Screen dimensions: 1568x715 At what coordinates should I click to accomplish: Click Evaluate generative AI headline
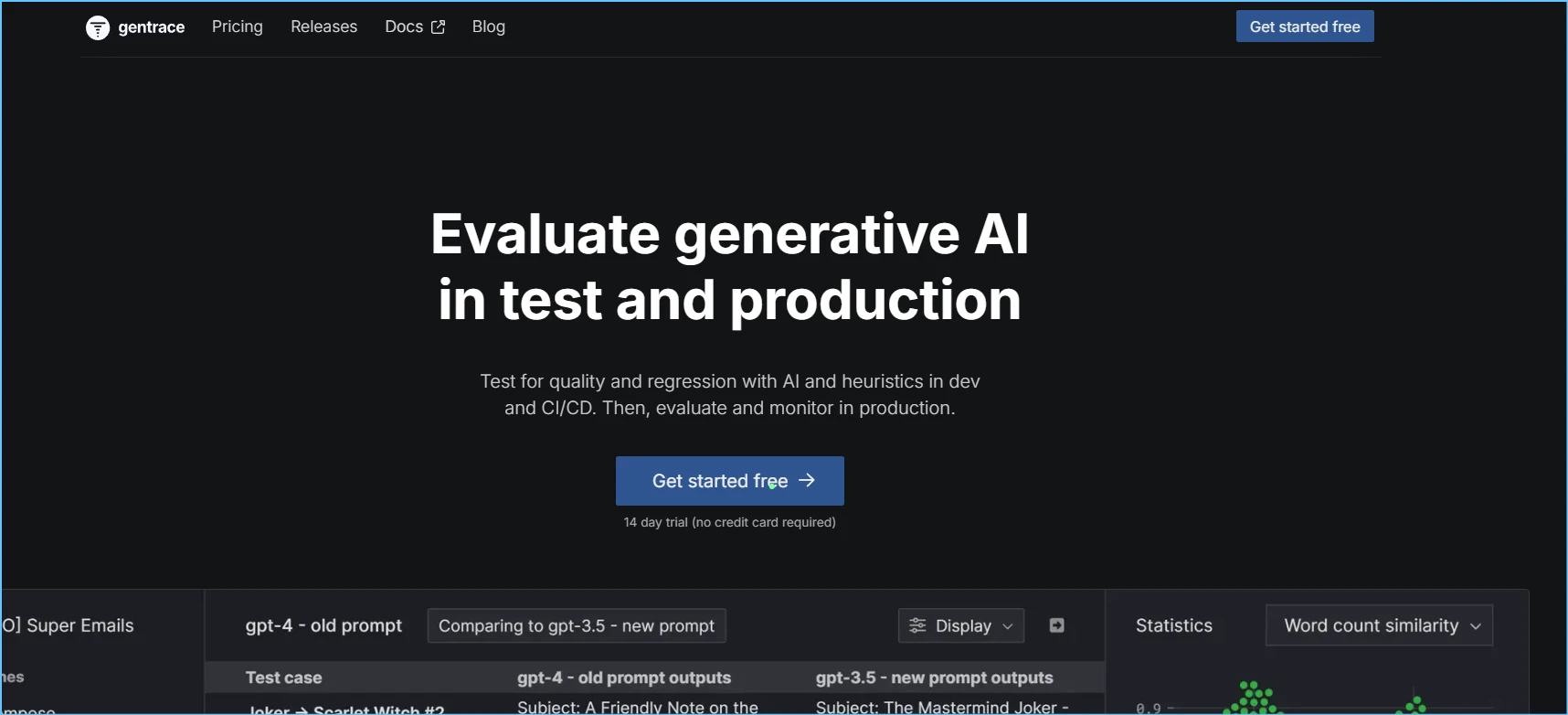[730, 266]
